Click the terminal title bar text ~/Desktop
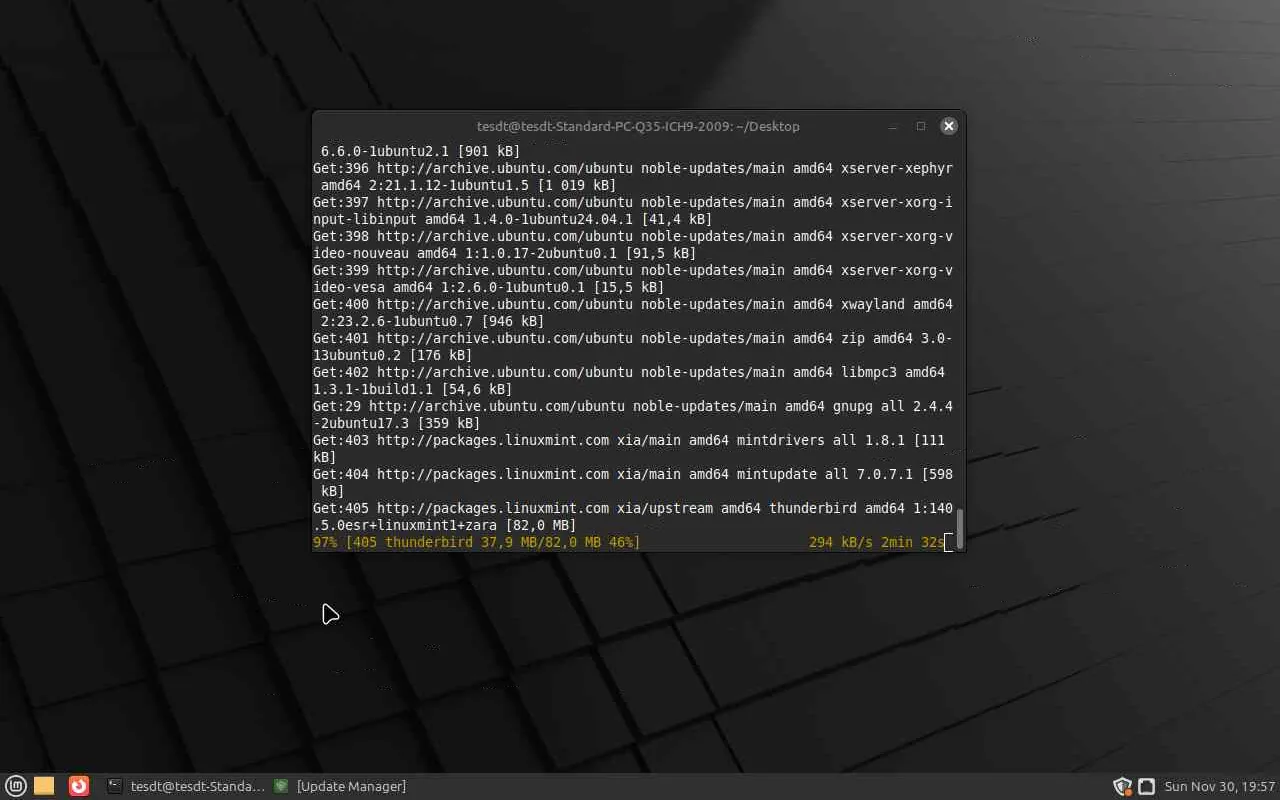The width and height of the screenshot is (1280, 800). pyautogui.click(x=769, y=126)
